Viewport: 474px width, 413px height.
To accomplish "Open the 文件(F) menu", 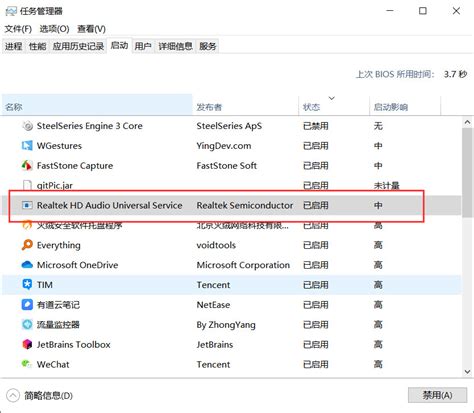I will coord(18,29).
